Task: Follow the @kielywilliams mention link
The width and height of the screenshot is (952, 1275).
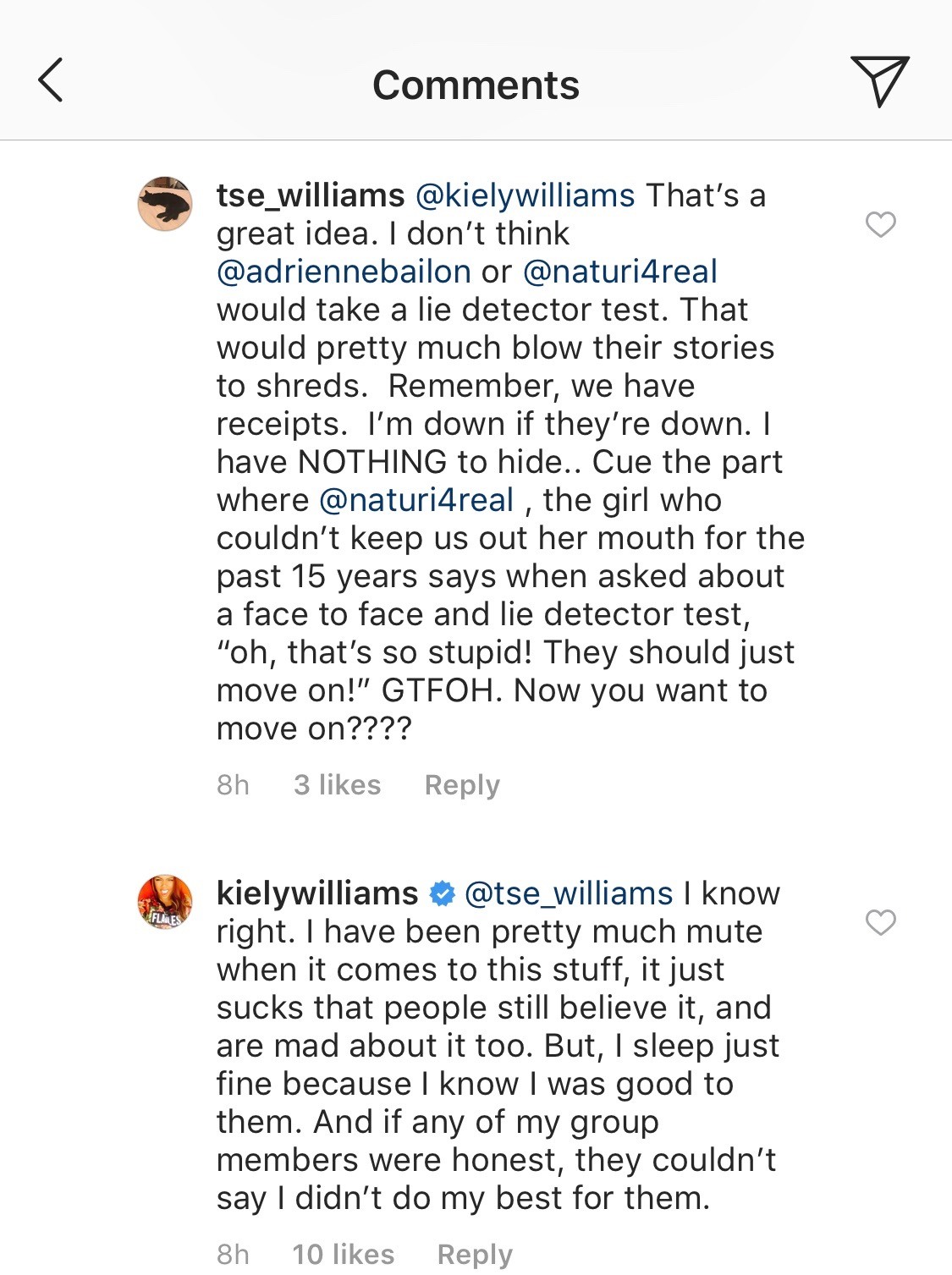Action: tap(525, 195)
